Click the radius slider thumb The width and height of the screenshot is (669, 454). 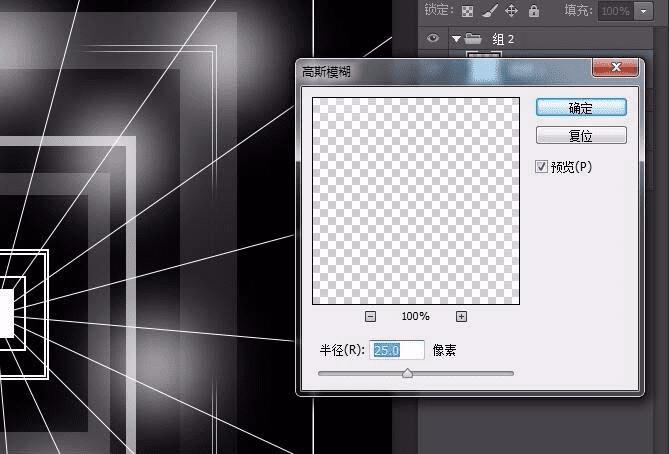click(407, 373)
